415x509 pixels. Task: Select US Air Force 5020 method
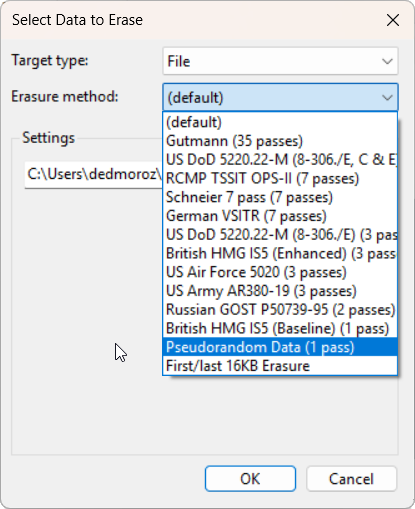[280, 272]
